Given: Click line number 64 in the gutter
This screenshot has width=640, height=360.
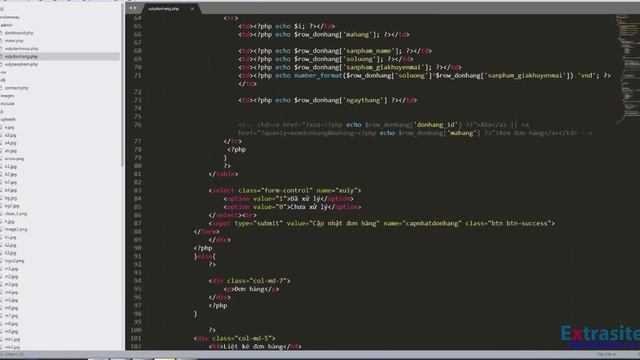Looking at the screenshot, I should [x=137, y=18].
